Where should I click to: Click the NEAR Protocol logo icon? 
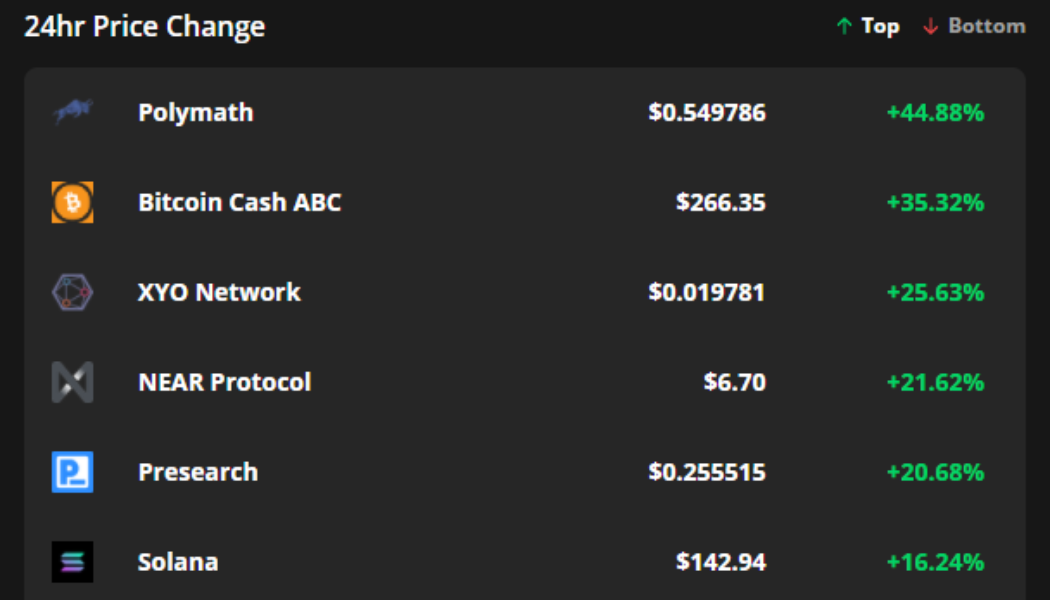coord(72,382)
